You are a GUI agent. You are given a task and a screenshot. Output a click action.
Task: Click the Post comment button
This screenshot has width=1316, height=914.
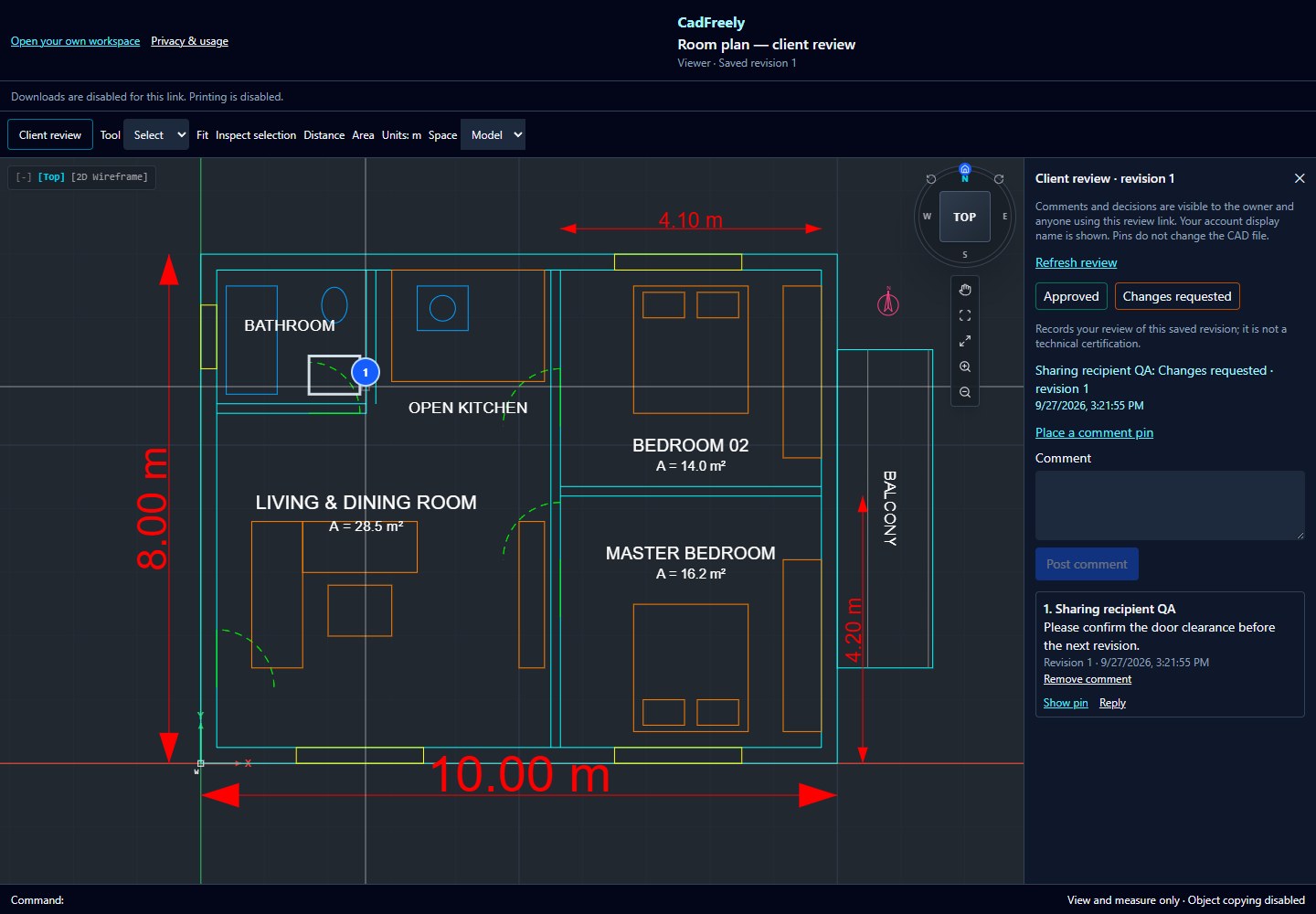click(1087, 564)
